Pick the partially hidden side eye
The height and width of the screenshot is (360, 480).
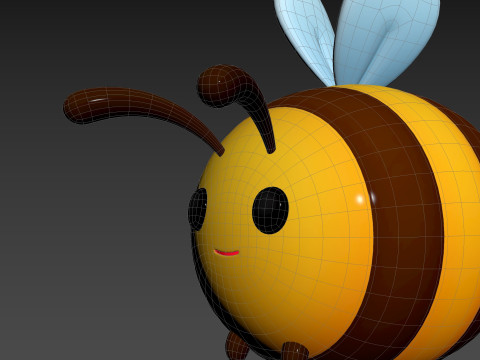[197, 209]
